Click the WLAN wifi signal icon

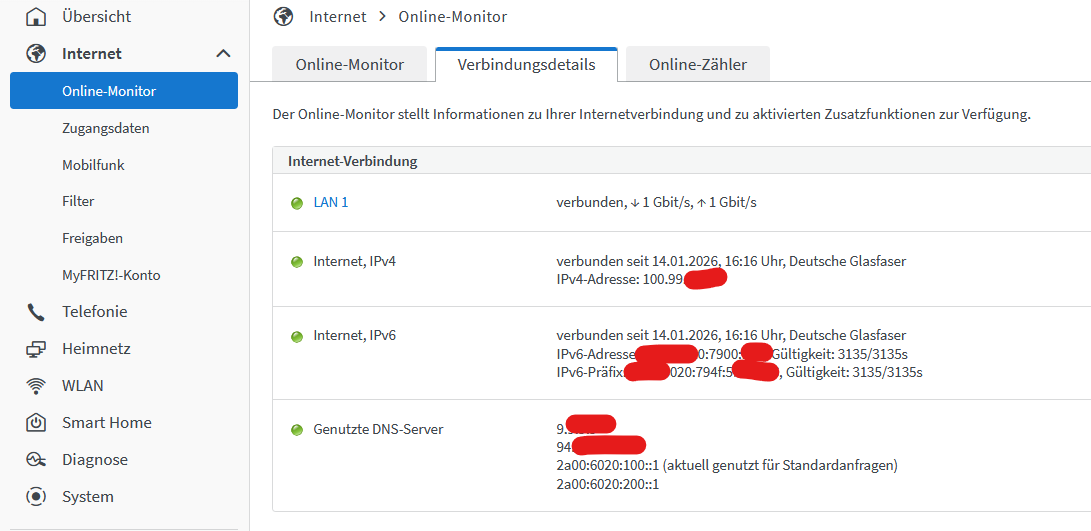pos(36,386)
